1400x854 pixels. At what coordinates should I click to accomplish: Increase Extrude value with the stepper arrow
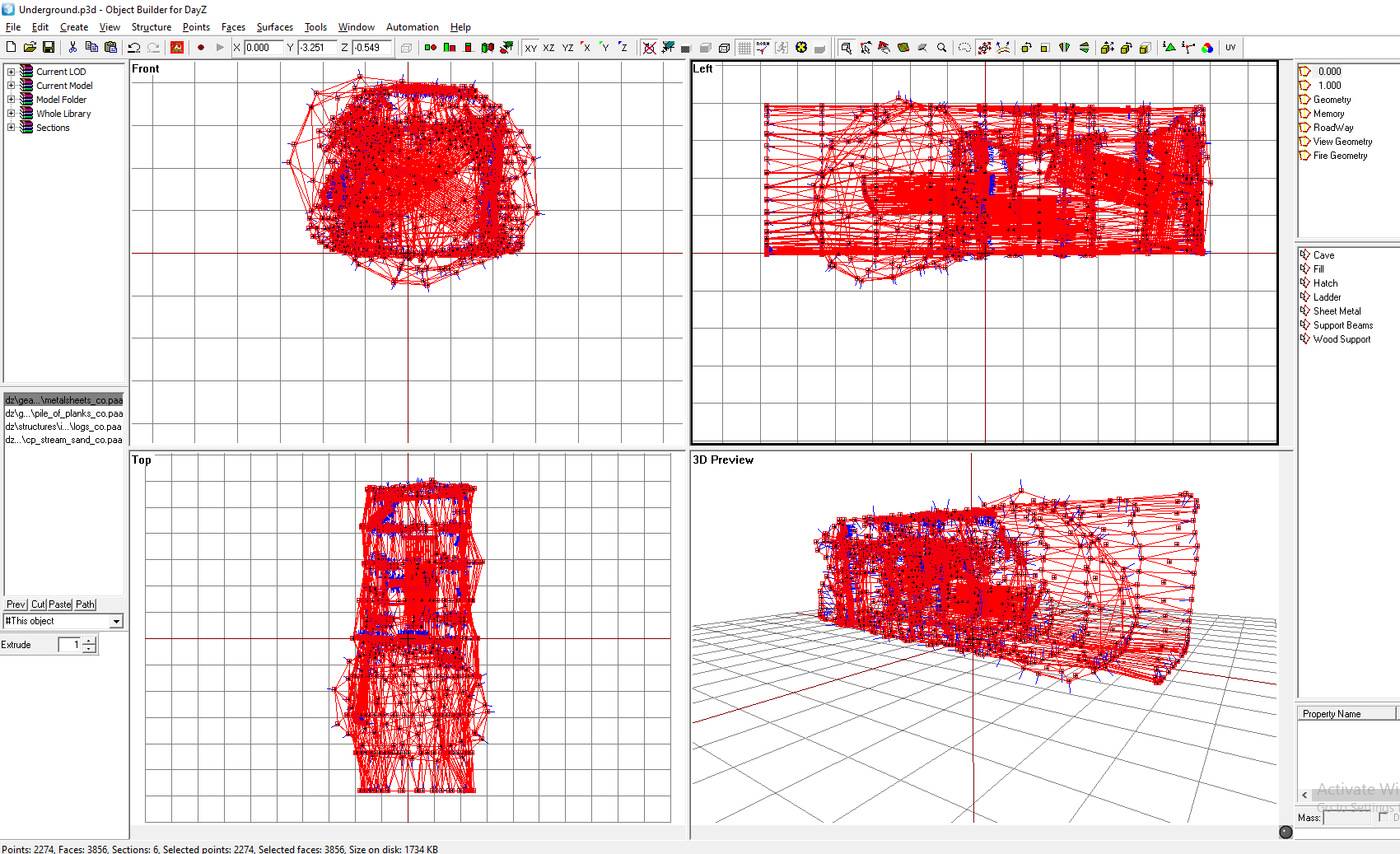[88, 641]
